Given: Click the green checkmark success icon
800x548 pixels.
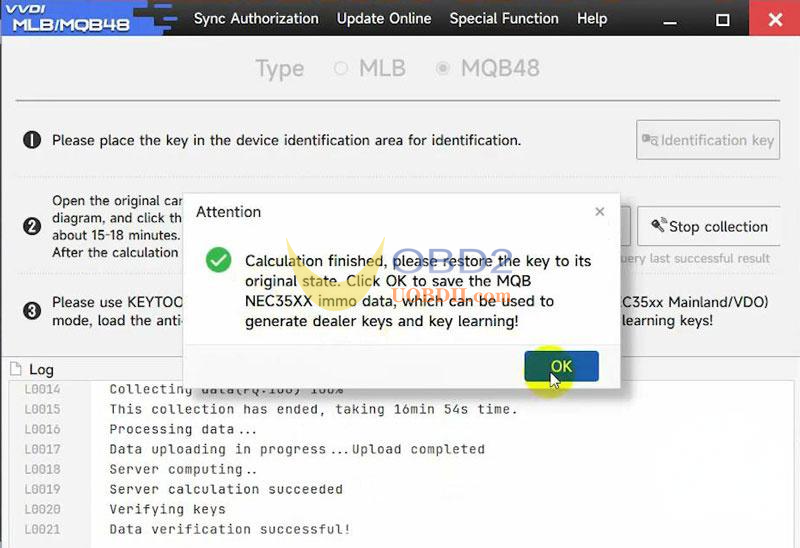Looking at the screenshot, I should [218, 260].
